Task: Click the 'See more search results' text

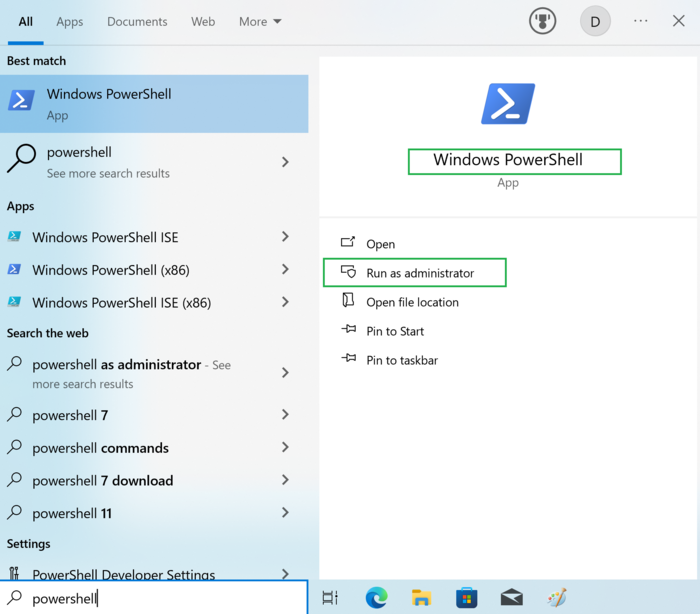Action: pos(108,173)
